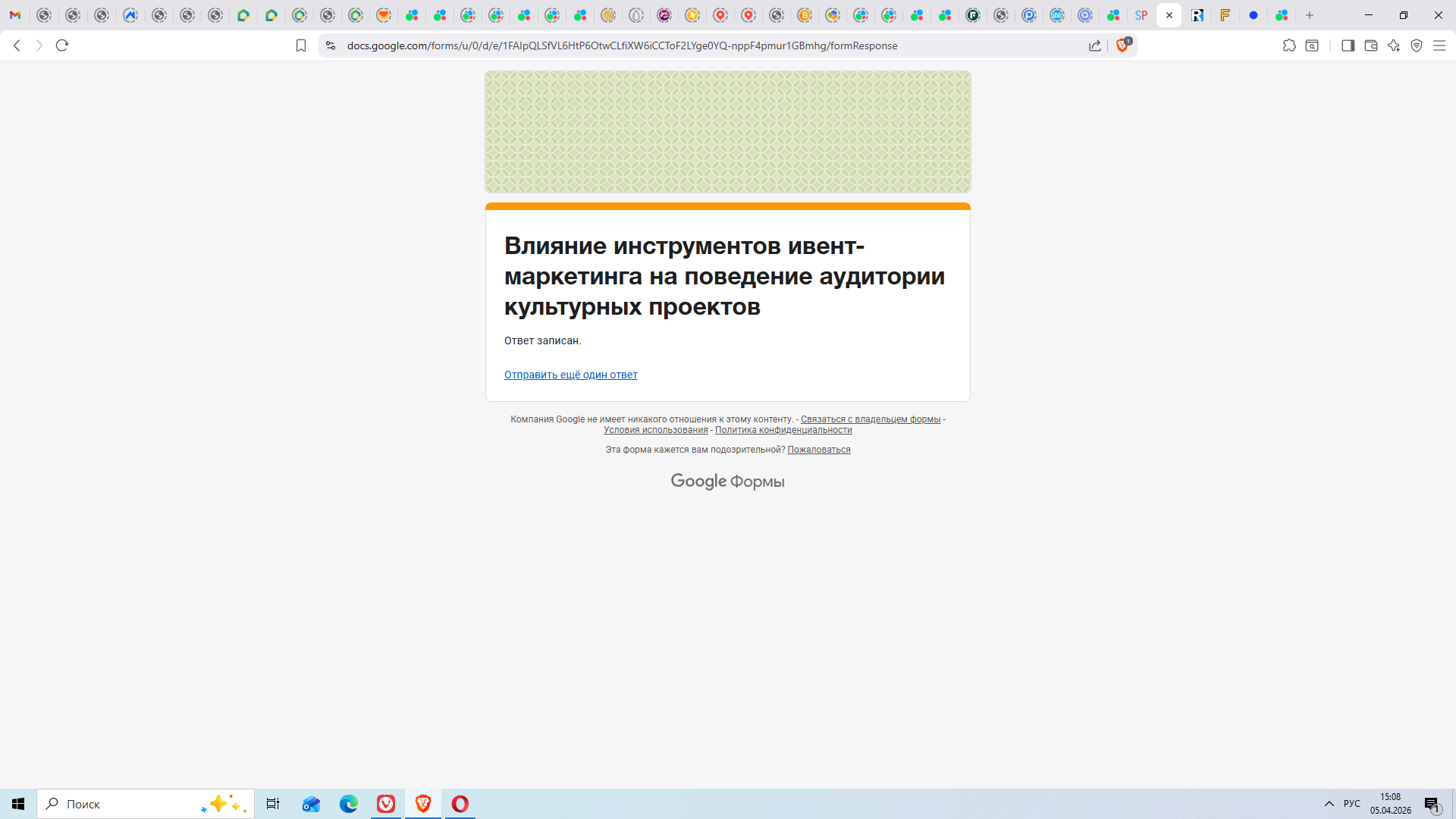Screen dimensions: 1456x819
Task: Reload the current page
Action: point(62,45)
